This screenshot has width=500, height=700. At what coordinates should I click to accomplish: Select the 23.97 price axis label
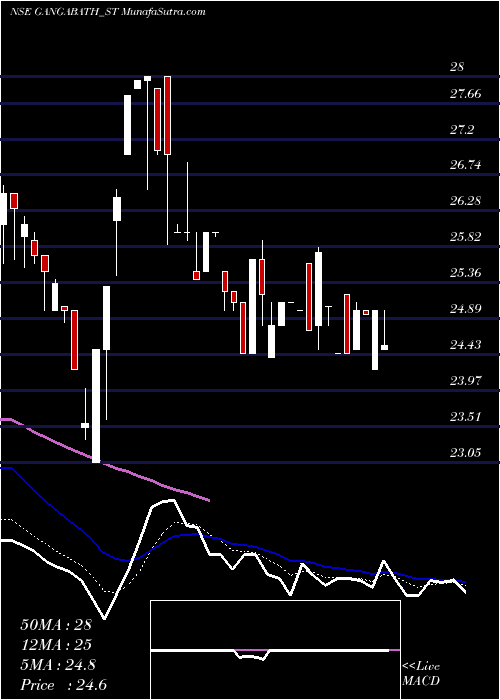(466, 381)
